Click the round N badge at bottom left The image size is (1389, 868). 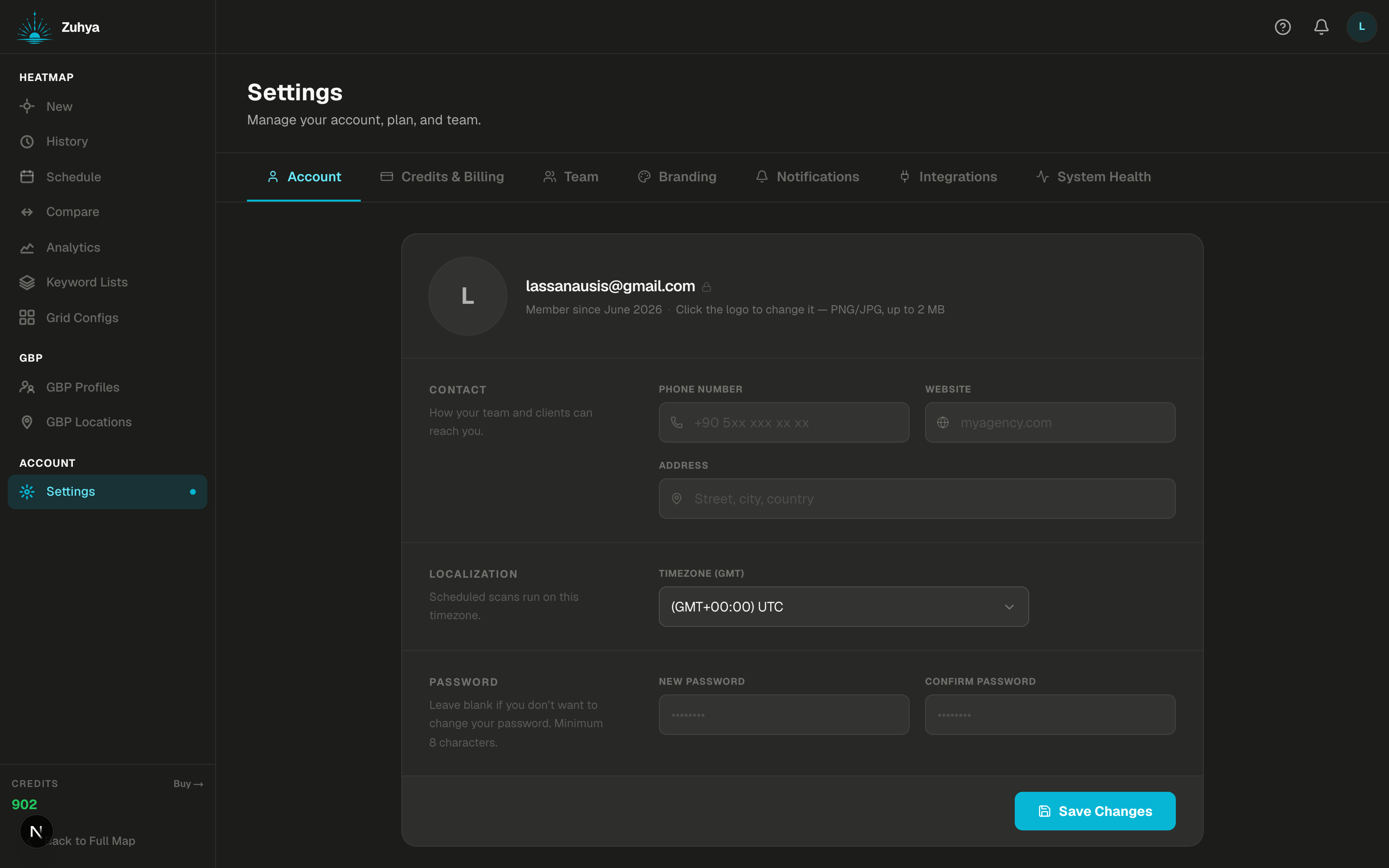pyautogui.click(x=36, y=831)
